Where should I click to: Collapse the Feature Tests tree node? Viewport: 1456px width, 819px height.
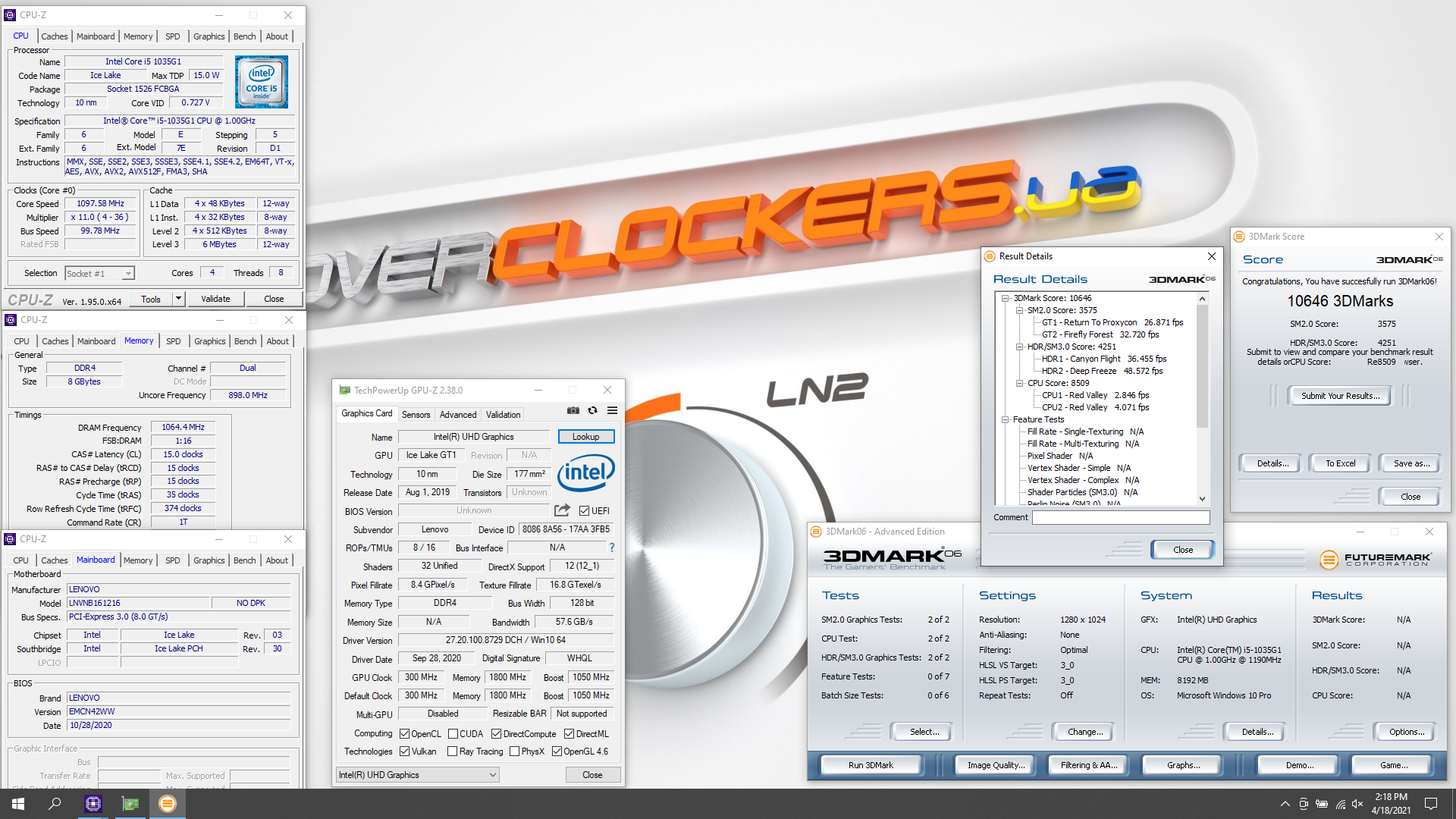(1006, 419)
